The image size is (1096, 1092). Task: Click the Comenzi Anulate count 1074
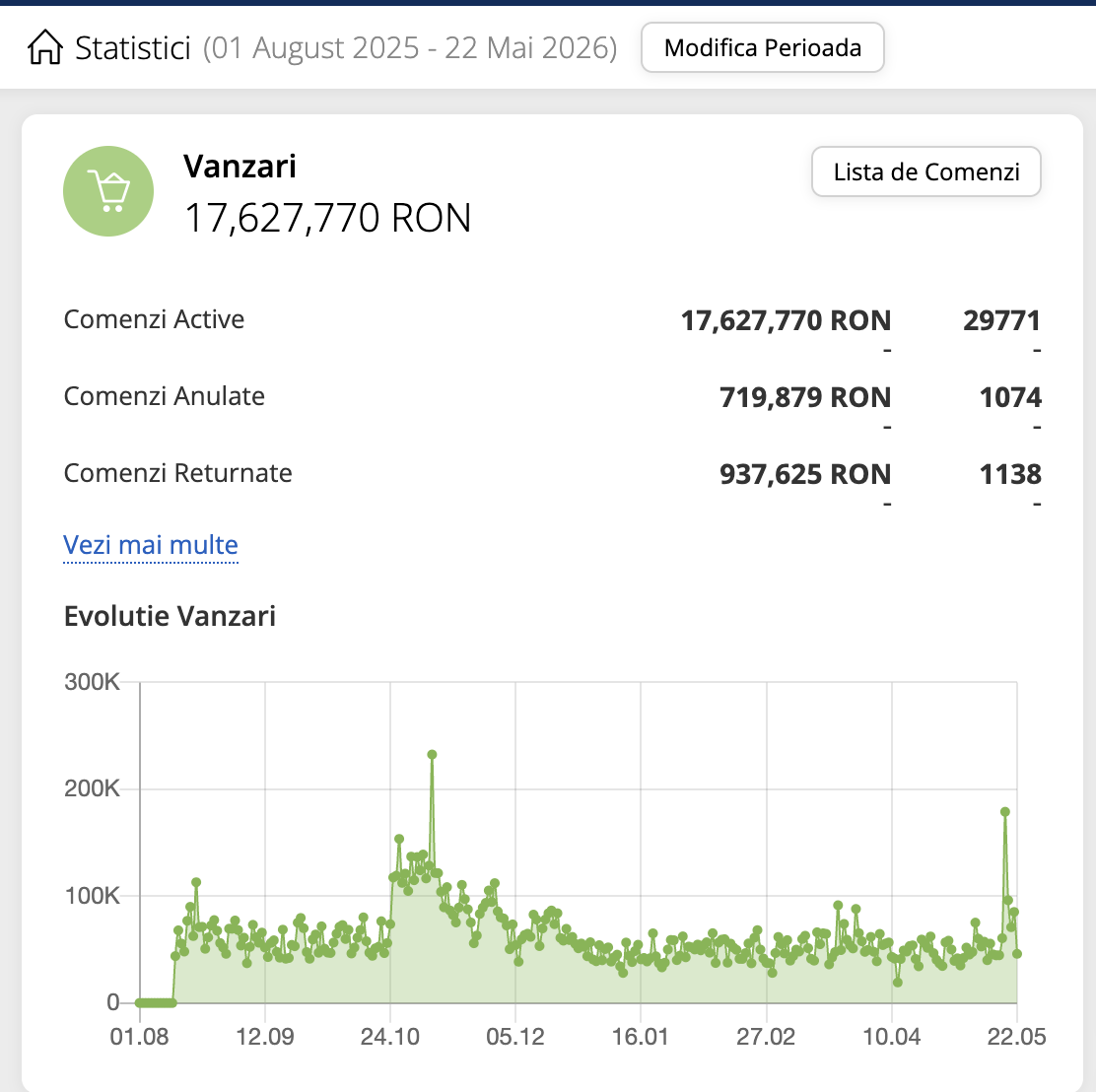coord(1010,397)
